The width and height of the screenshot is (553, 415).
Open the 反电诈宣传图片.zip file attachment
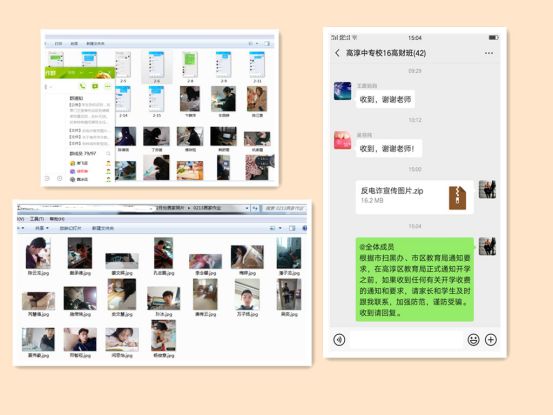[414, 197]
